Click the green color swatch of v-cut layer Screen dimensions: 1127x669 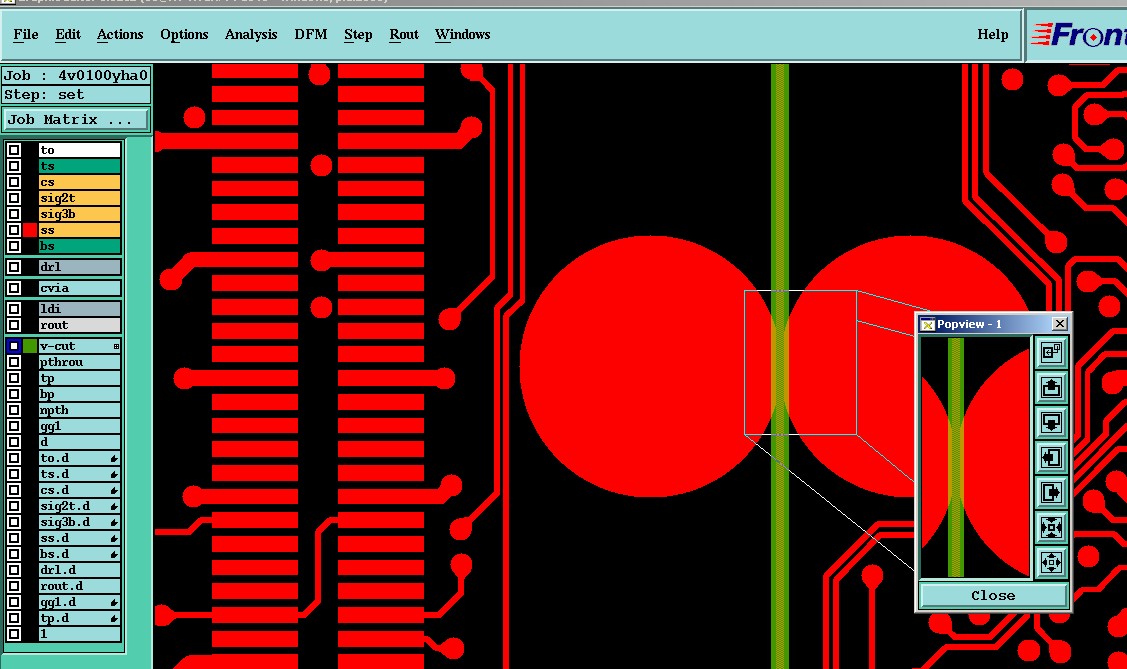point(29,346)
